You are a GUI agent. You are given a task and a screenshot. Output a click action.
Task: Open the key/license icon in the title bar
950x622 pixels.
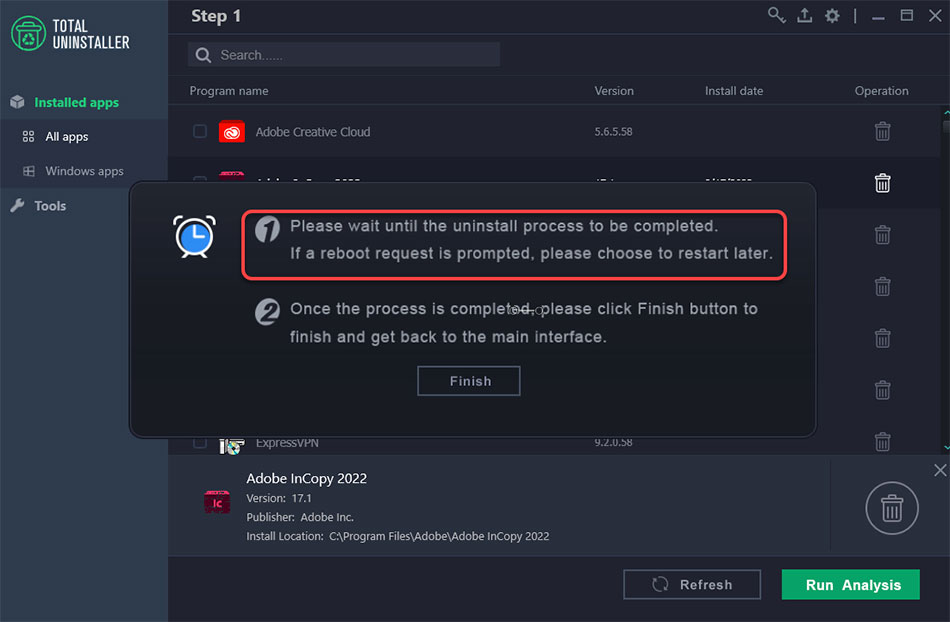pos(776,15)
